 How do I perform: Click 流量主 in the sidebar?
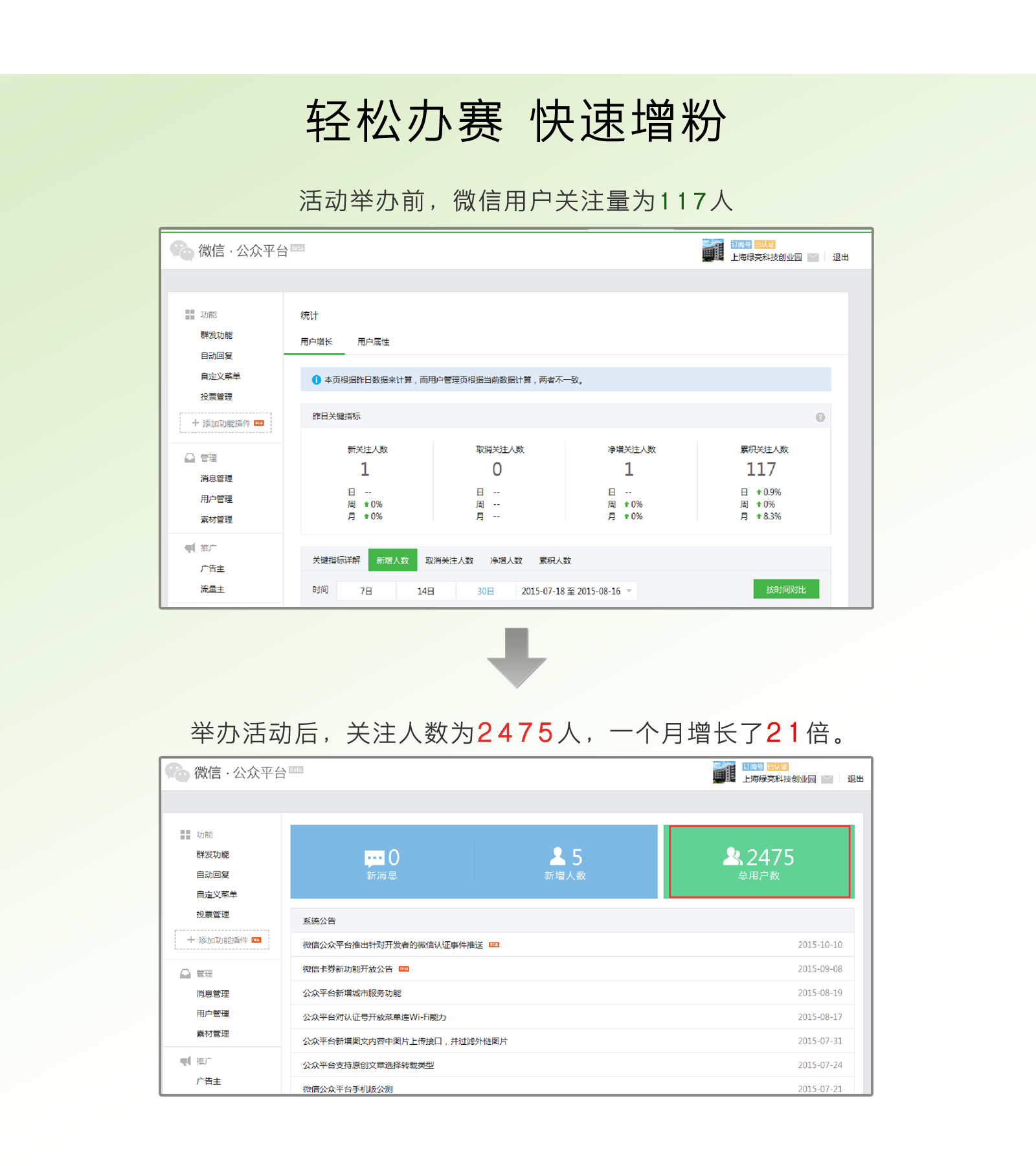click(212, 589)
